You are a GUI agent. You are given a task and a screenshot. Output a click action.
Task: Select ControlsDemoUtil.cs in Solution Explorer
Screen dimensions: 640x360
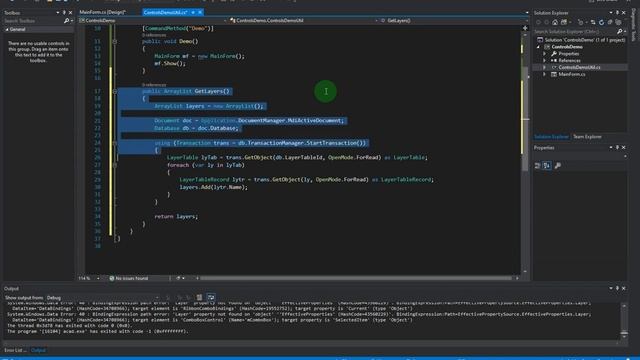tap(579, 67)
